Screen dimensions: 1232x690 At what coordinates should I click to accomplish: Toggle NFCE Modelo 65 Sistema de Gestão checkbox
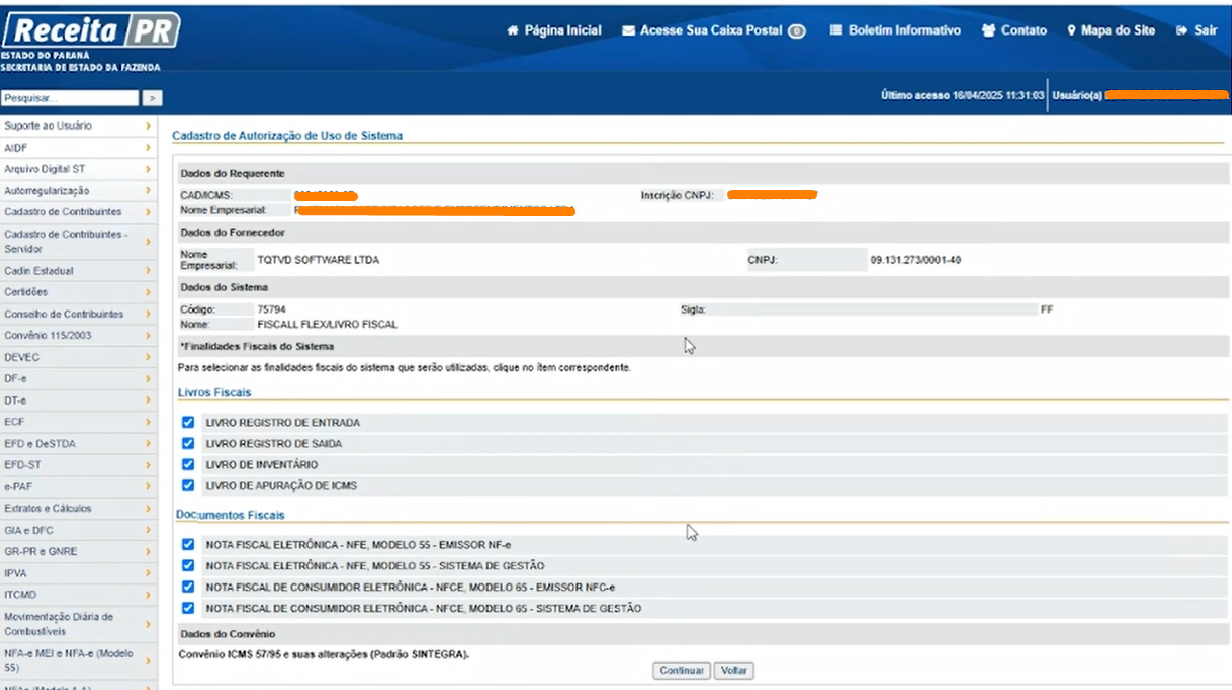188,608
